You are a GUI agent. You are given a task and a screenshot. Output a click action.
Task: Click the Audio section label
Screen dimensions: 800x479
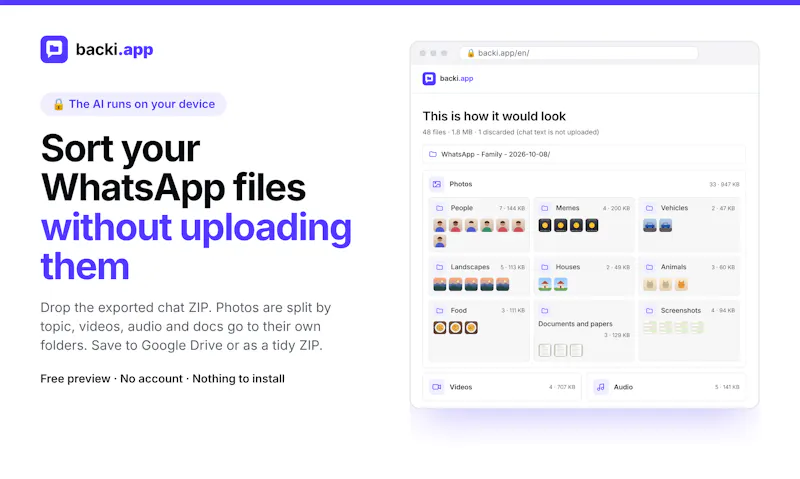[x=623, y=387]
